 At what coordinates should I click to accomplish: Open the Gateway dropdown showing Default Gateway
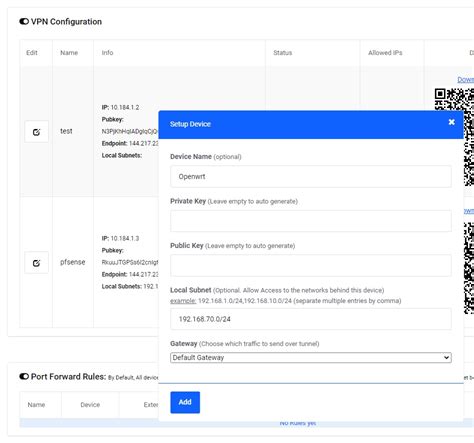pyautogui.click(x=311, y=357)
